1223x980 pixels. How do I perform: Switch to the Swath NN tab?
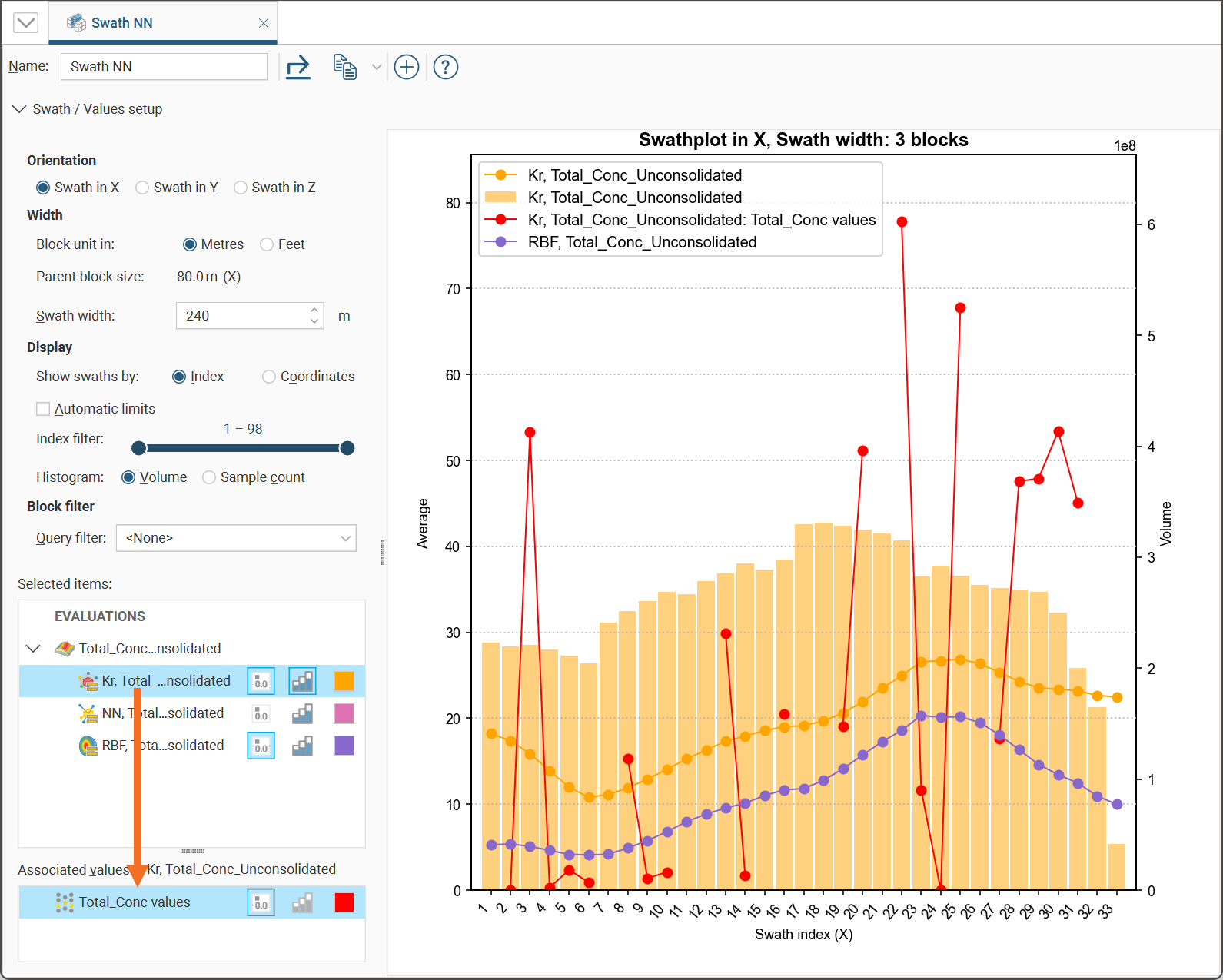coord(121,23)
